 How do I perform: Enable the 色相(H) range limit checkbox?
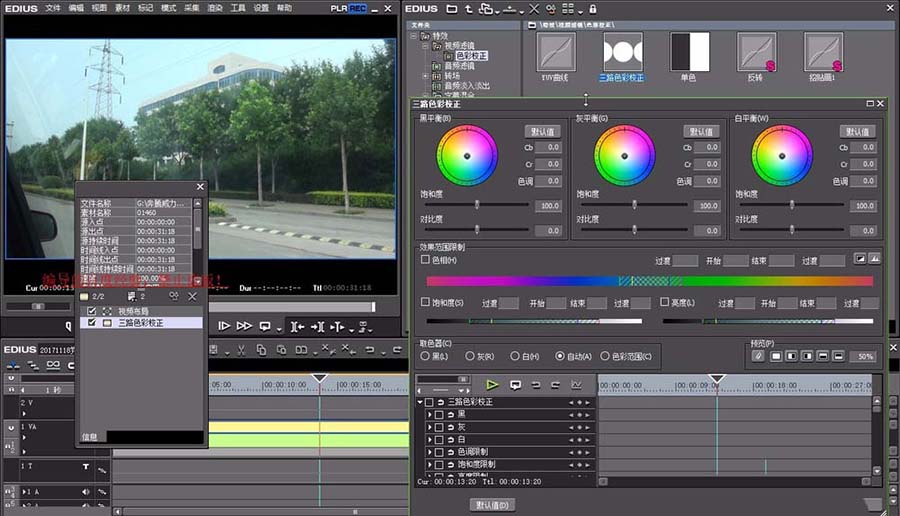click(425, 259)
